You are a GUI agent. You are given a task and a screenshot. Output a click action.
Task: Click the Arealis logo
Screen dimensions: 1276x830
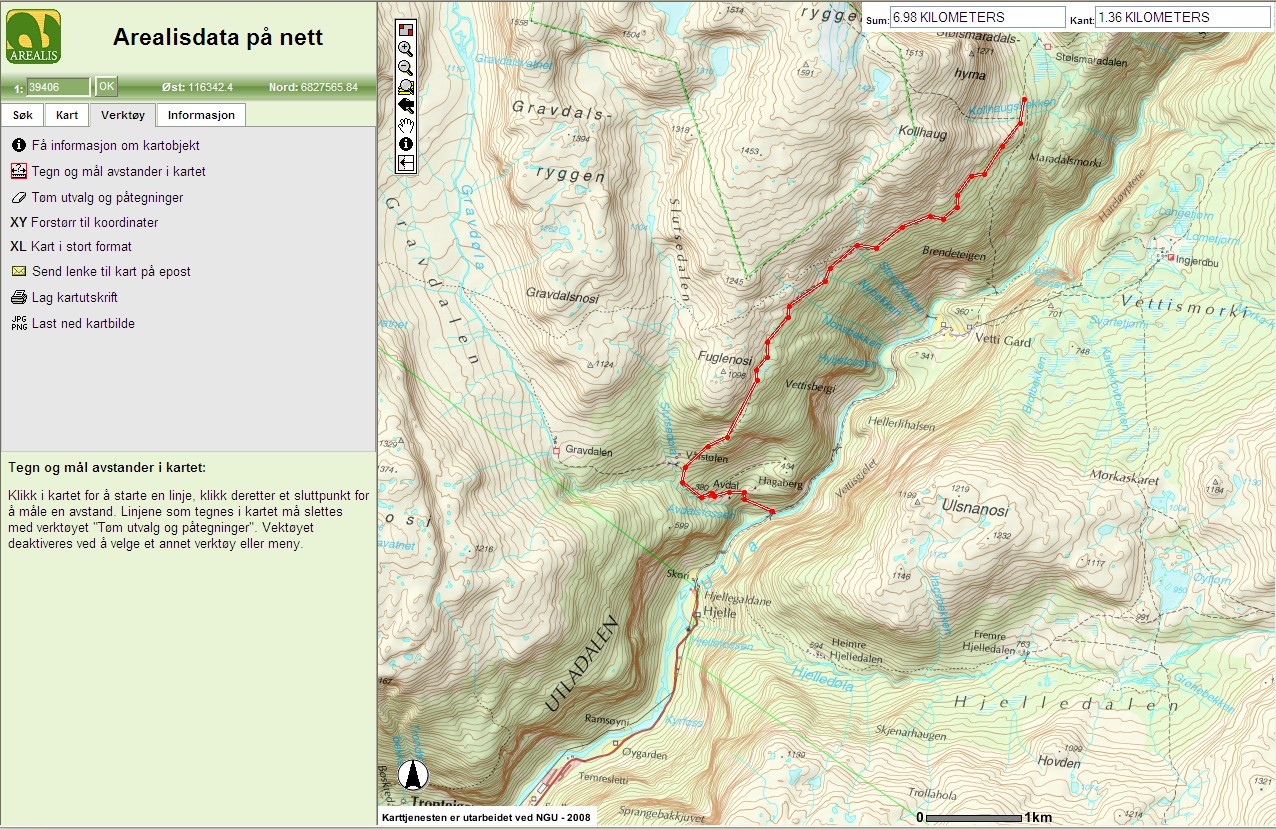33,37
